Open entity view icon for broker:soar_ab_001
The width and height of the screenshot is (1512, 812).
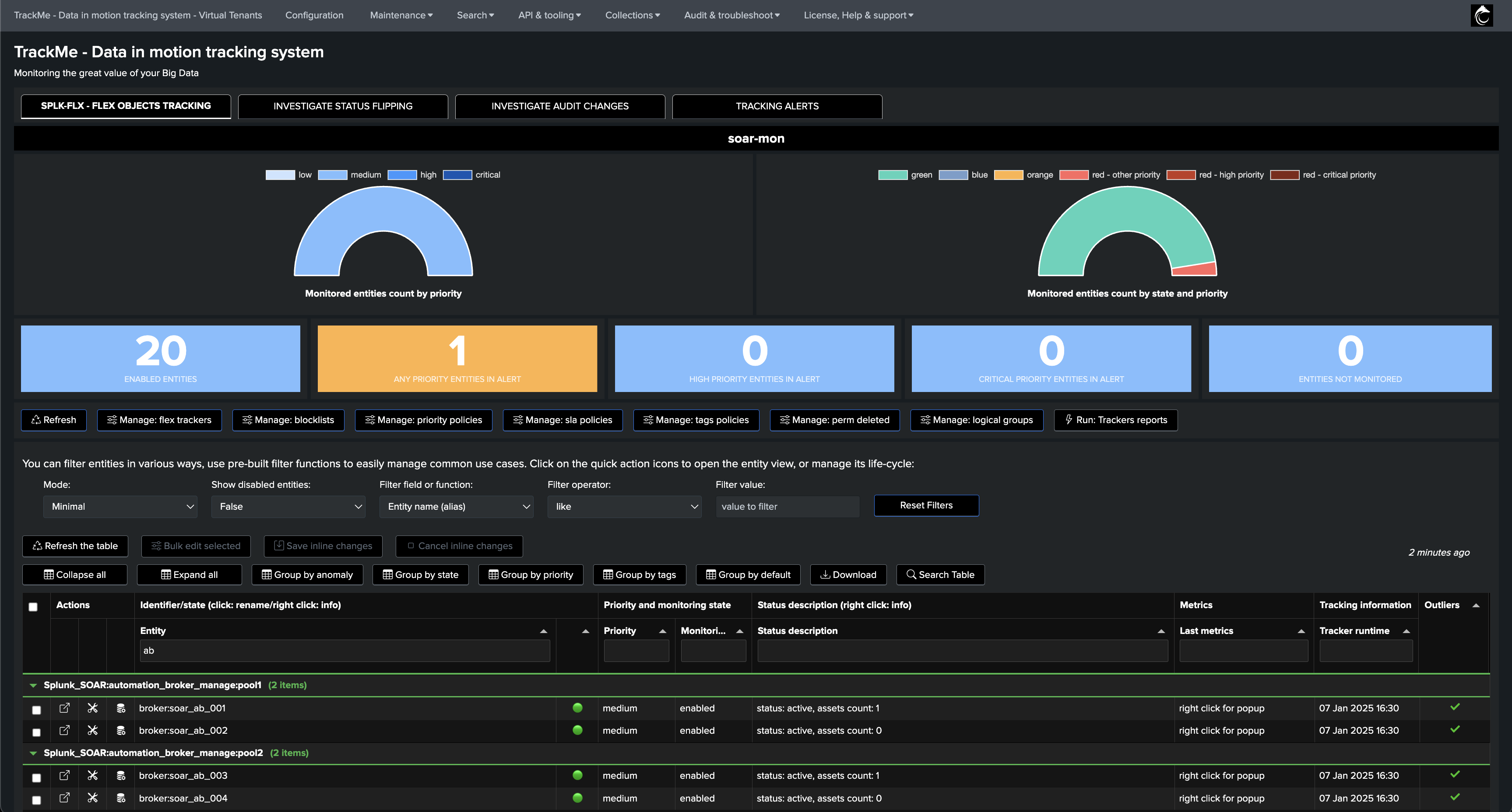point(64,708)
